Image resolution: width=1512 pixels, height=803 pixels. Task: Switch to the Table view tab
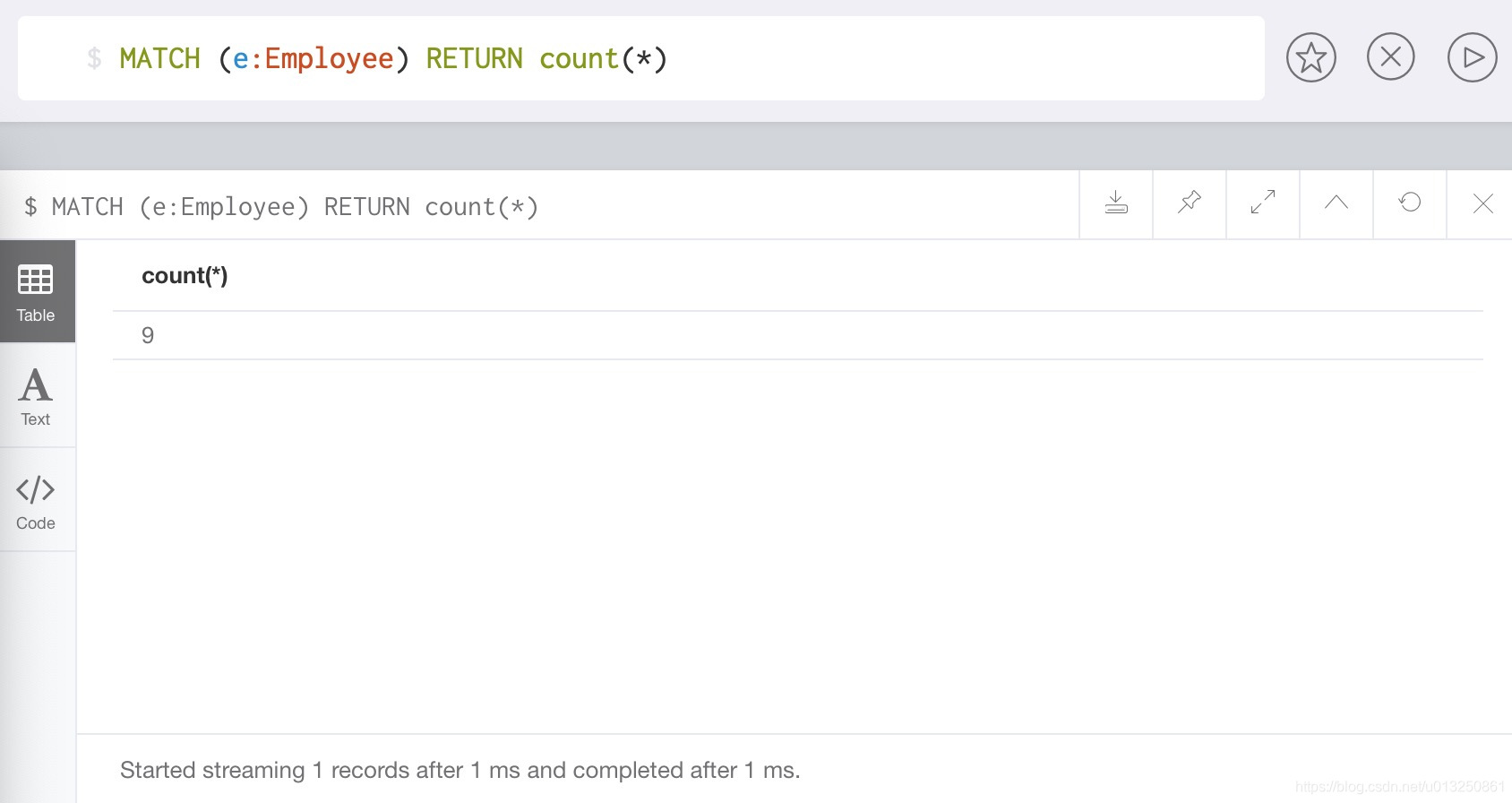[37, 292]
